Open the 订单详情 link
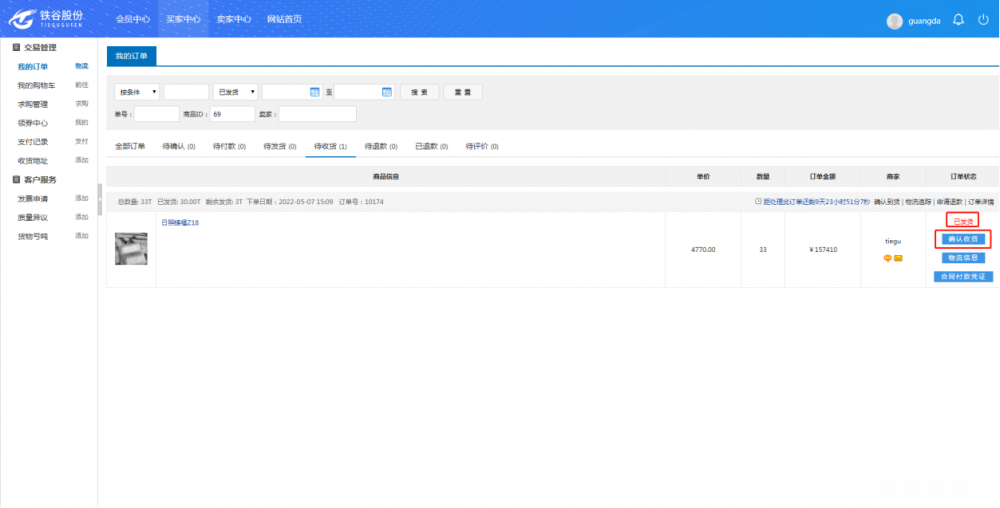The width and height of the screenshot is (1000, 508). point(980,201)
